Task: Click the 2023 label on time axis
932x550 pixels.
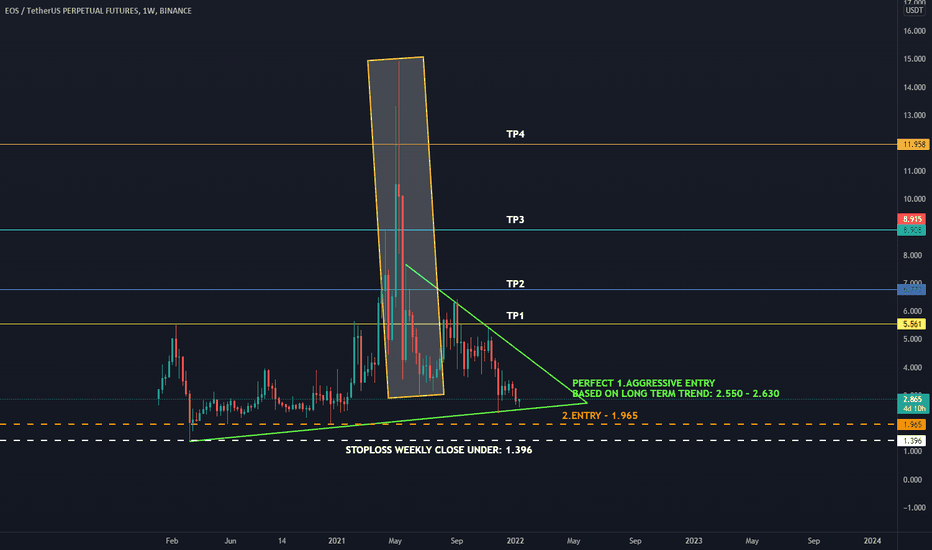Action: point(693,541)
